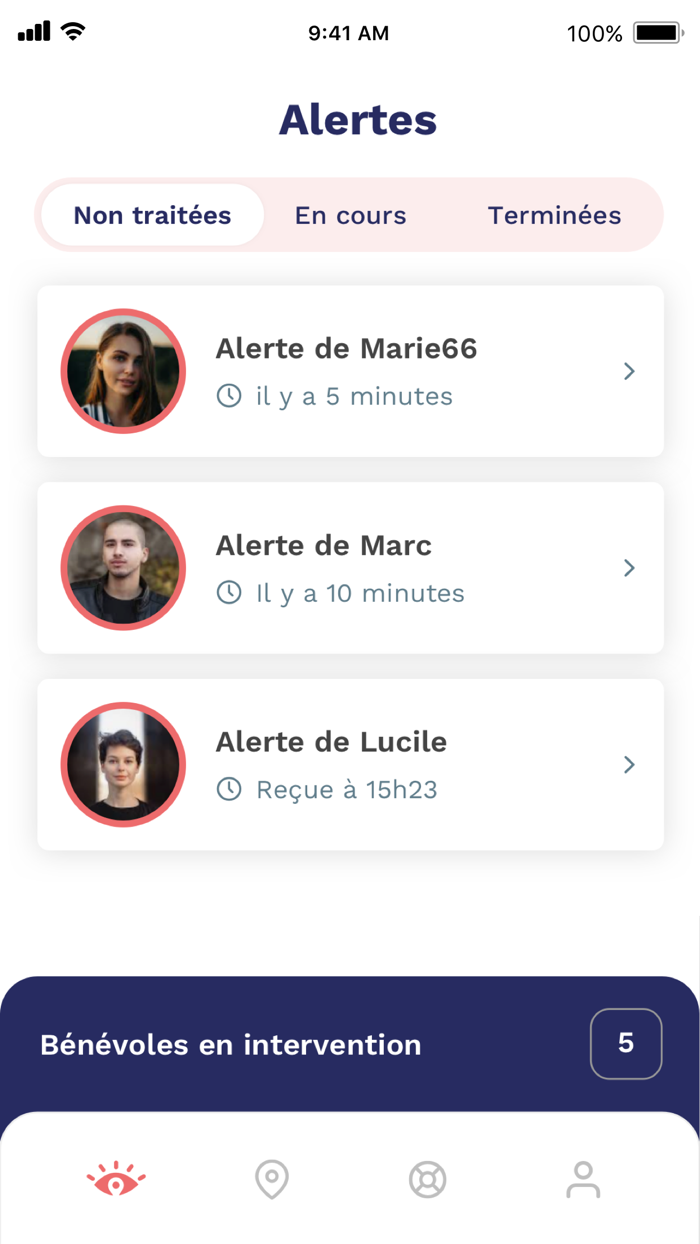Click the clock icon on Lucile's alert
Viewport: 700px width, 1244px height.
point(228,790)
